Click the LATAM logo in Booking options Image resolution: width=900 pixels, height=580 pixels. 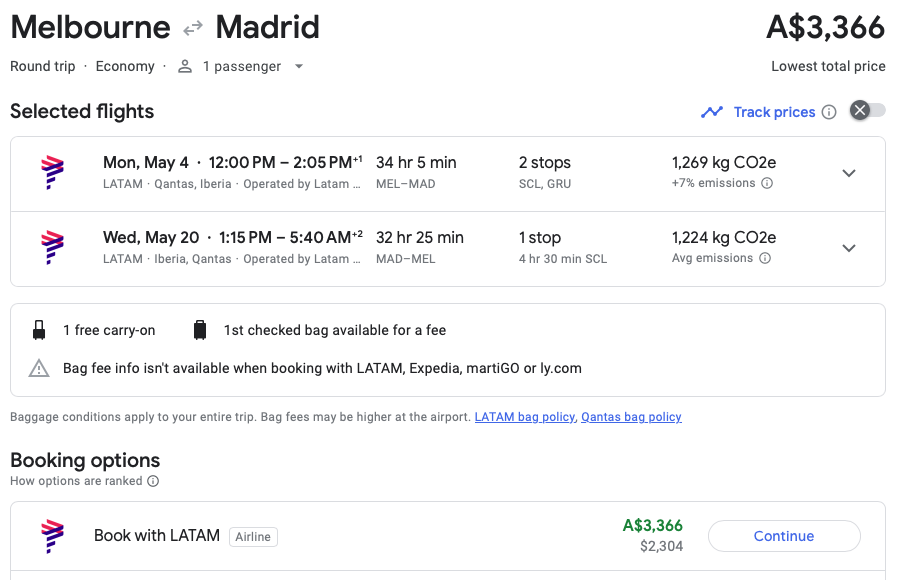pos(51,535)
